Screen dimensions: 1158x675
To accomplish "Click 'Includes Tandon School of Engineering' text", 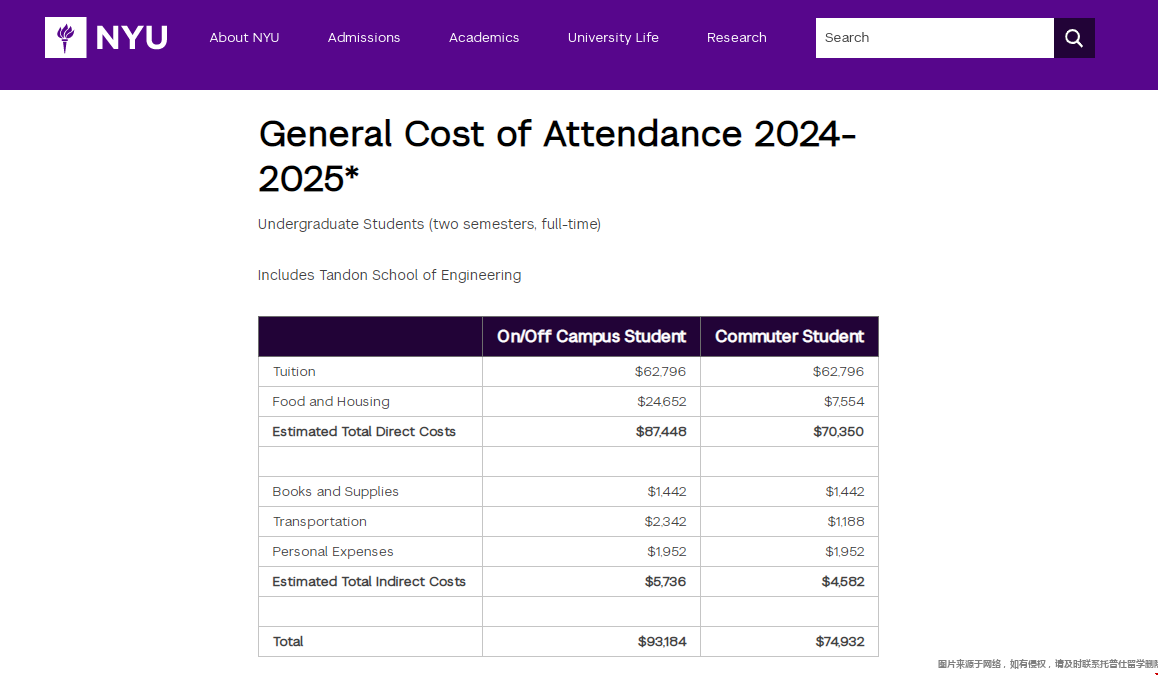I will pos(389,275).
